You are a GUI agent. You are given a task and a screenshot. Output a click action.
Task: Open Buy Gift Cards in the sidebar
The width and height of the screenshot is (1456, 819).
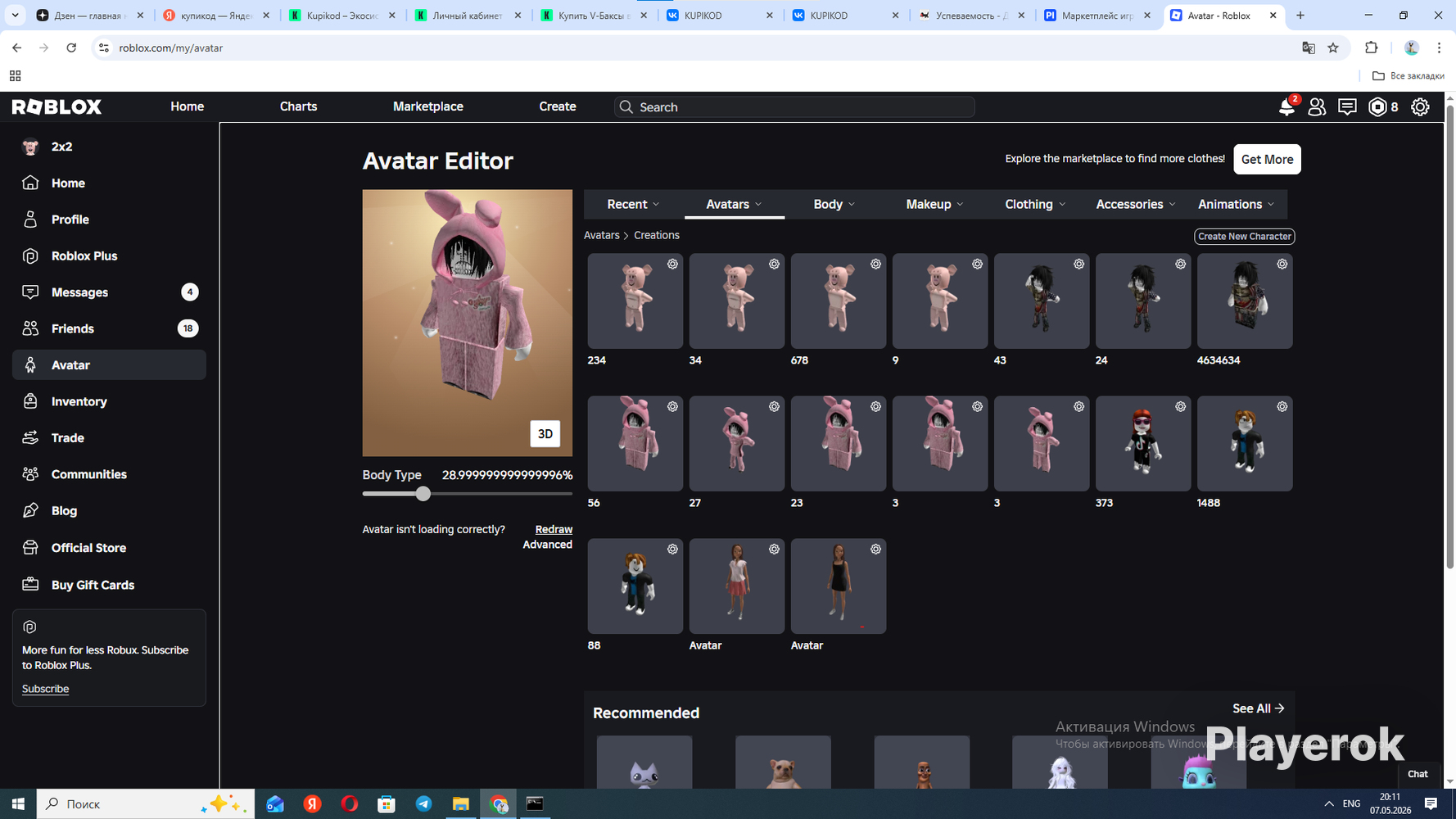pos(109,585)
